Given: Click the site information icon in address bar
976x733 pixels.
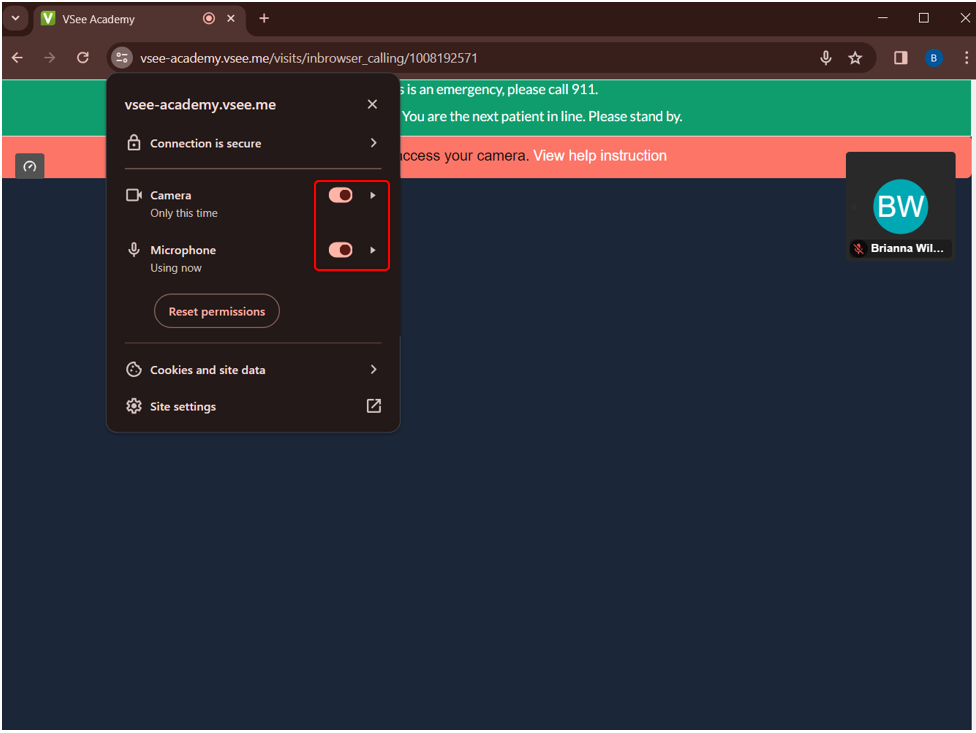Looking at the screenshot, I should pyautogui.click(x=122, y=58).
